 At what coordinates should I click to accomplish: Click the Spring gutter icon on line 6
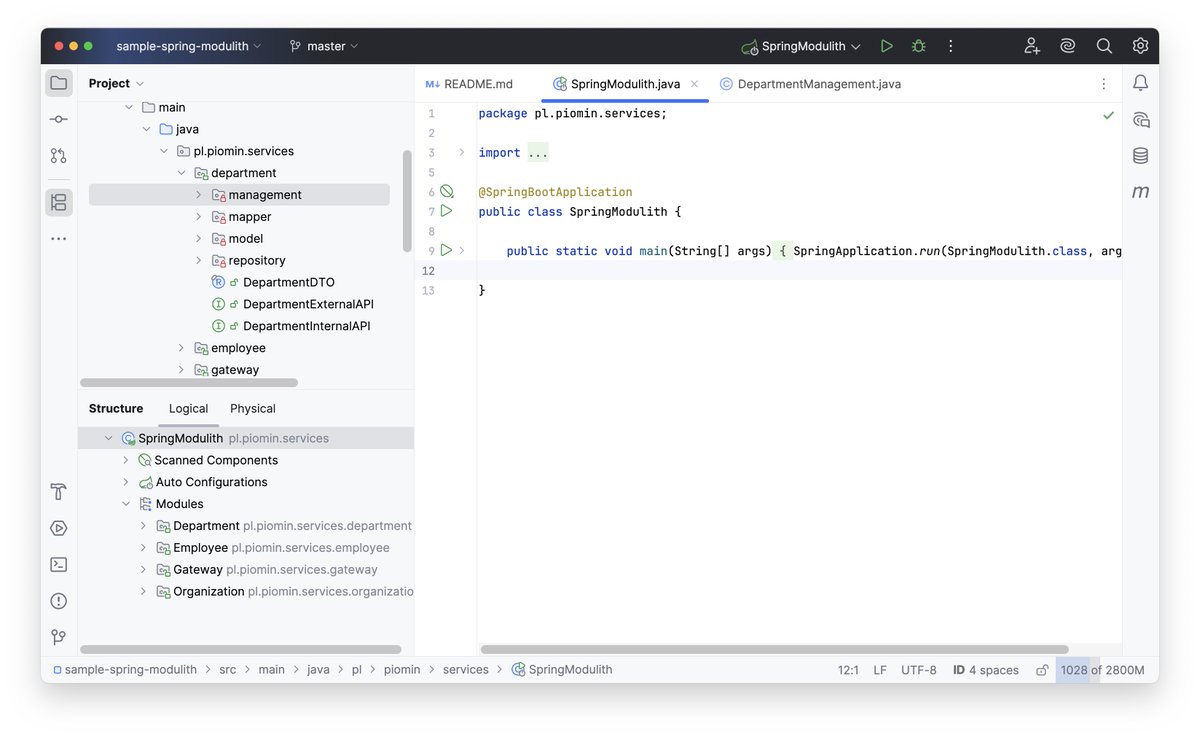(x=447, y=191)
